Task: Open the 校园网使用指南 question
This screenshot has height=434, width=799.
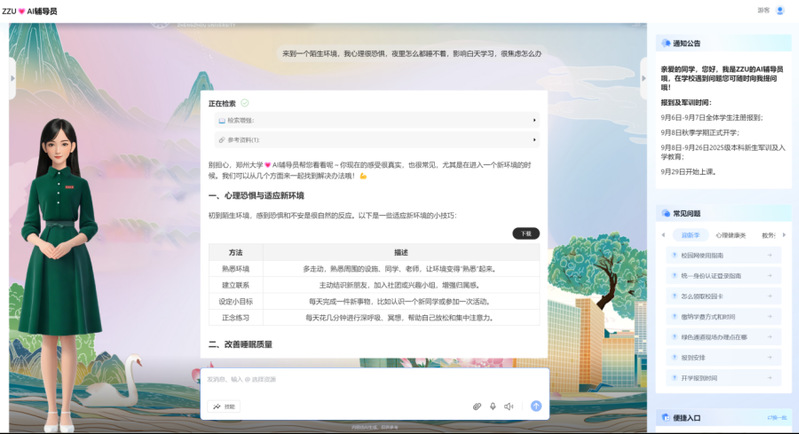Action: point(722,255)
